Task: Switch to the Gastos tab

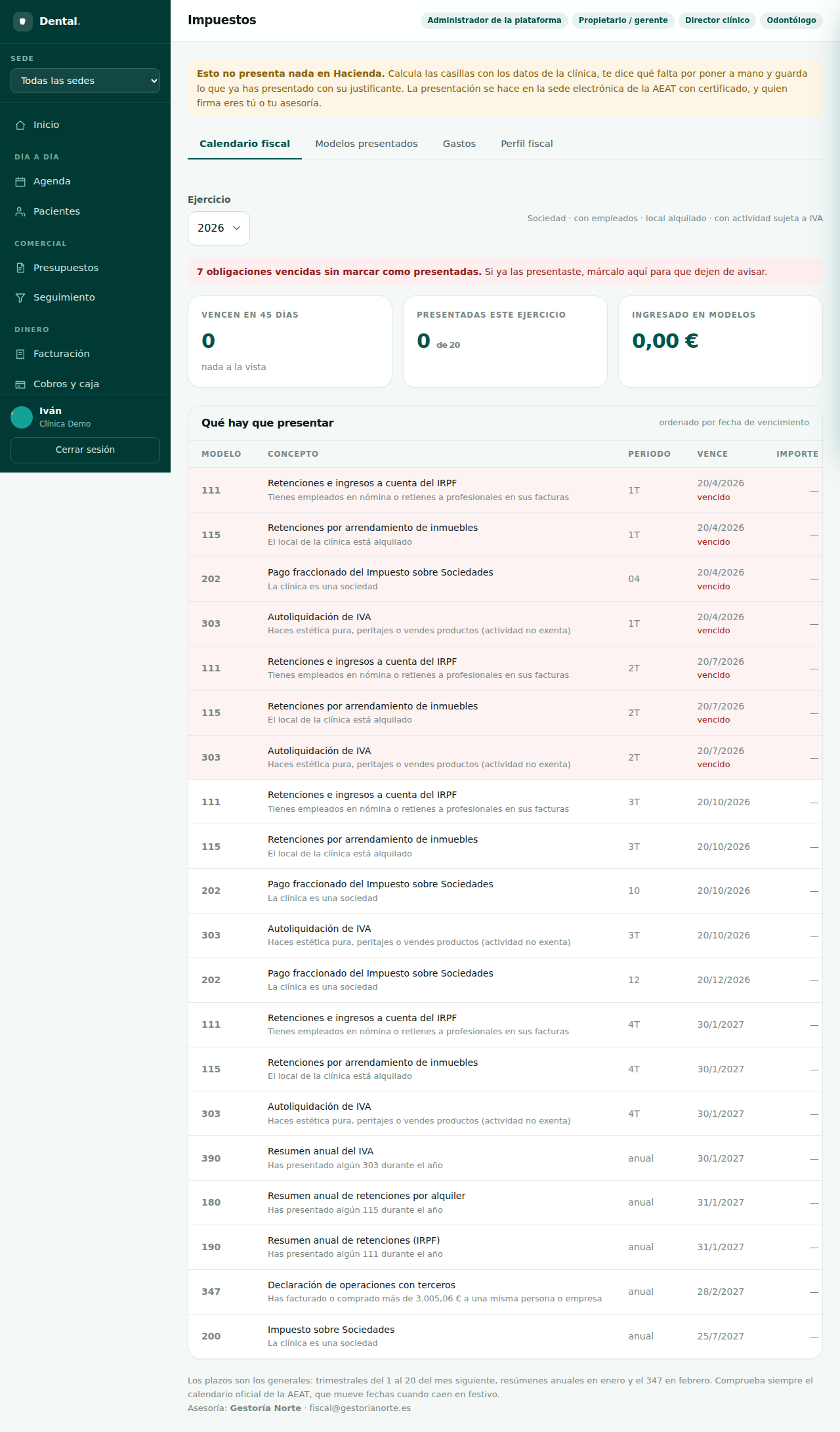Action: click(459, 144)
